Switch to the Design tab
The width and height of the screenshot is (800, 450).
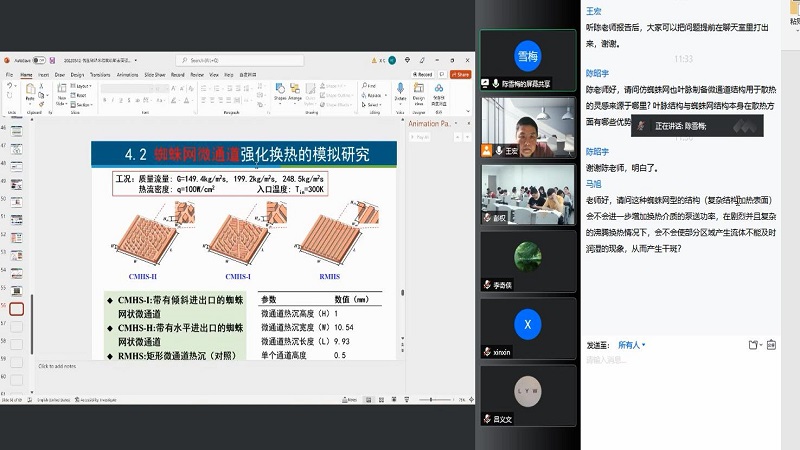pyautogui.click(x=77, y=74)
